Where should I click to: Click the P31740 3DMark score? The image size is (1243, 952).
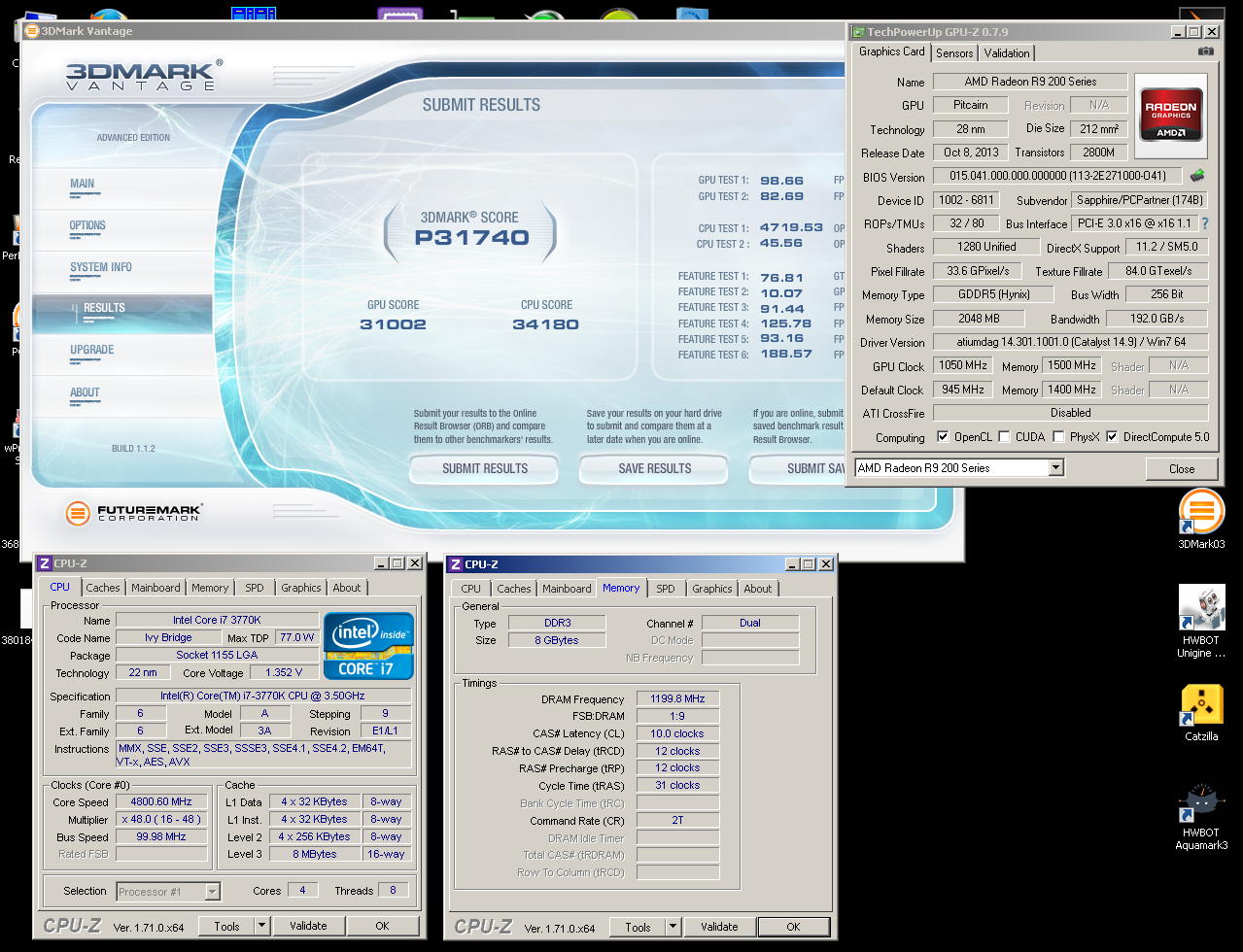pos(471,237)
